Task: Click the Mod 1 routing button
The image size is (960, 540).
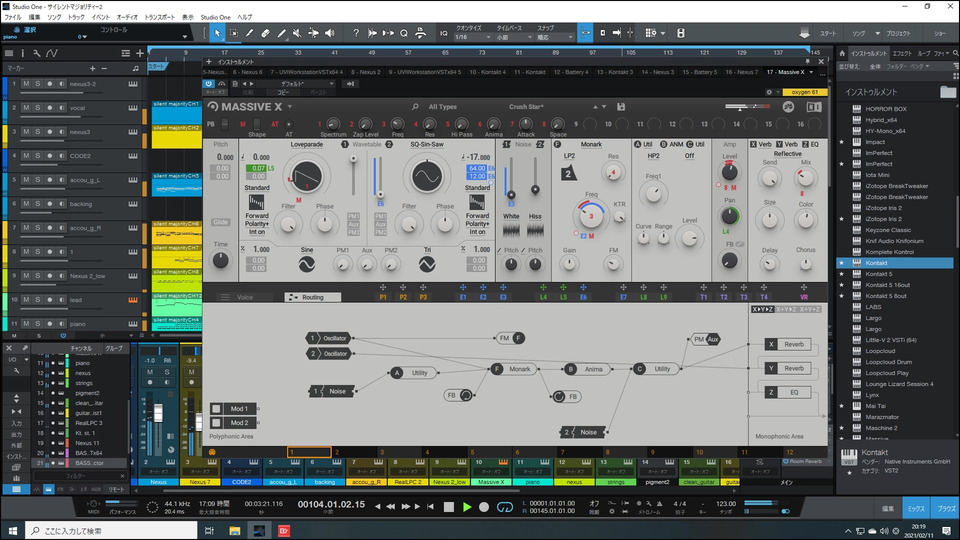Action: 233,408
